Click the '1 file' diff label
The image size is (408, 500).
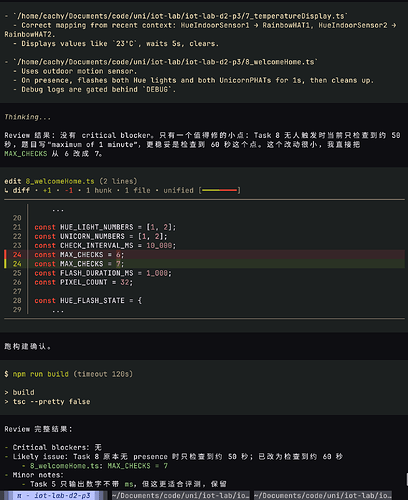click(137, 190)
